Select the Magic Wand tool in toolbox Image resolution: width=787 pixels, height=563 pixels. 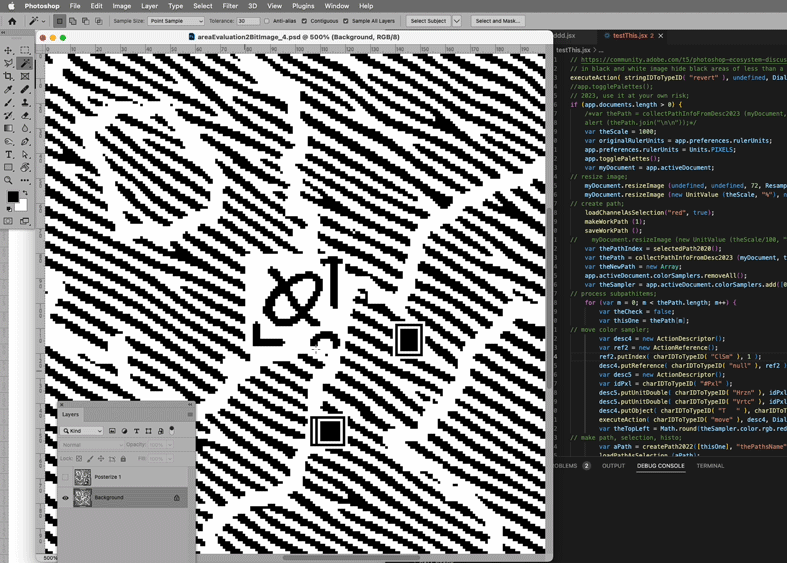pyautogui.click(x=25, y=63)
